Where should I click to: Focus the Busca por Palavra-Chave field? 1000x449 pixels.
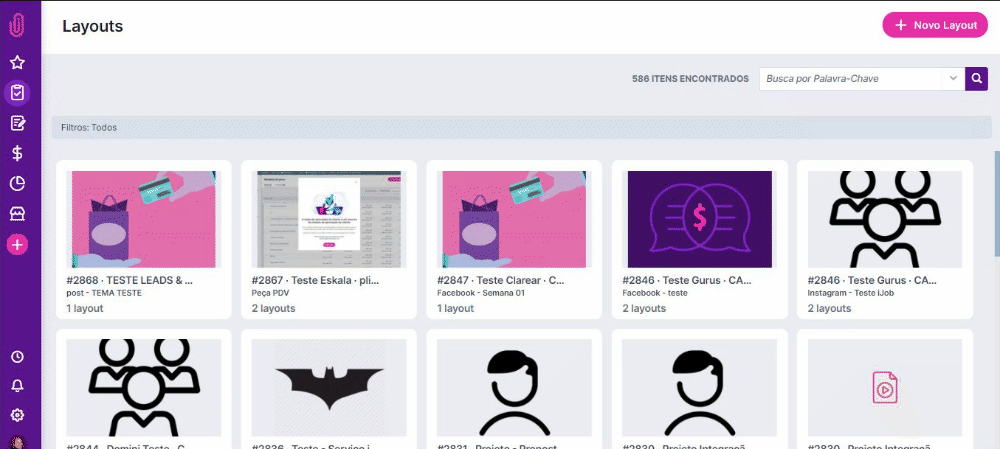pyautogui.click(x=851, y=79)
